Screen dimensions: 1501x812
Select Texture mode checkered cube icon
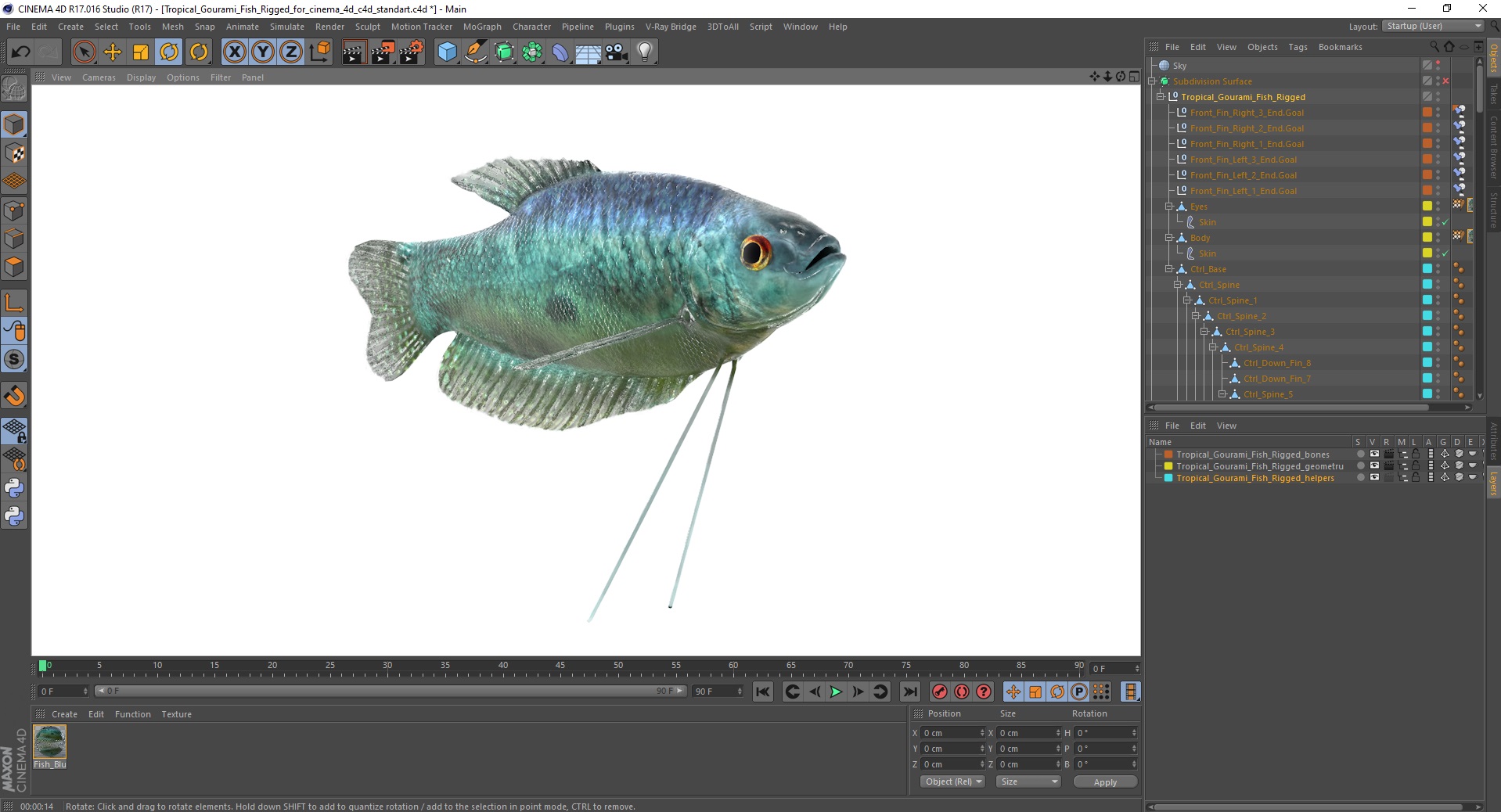[14, 153]
